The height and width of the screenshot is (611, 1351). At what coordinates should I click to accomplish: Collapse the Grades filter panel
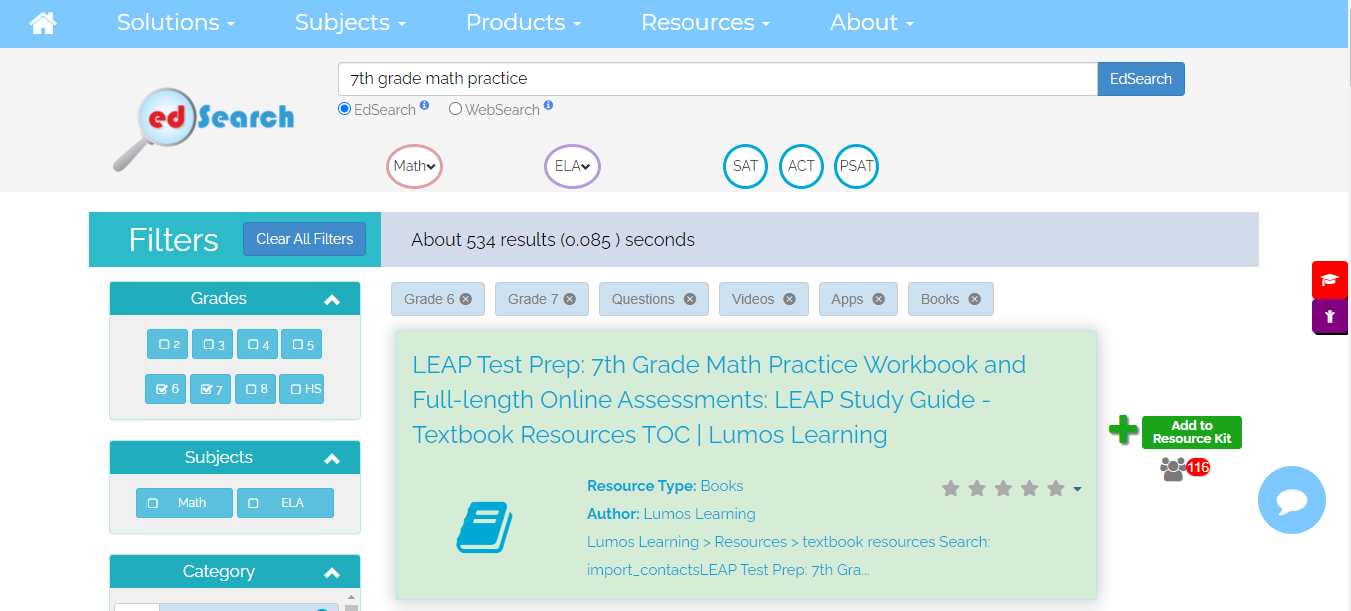(332, 299)
